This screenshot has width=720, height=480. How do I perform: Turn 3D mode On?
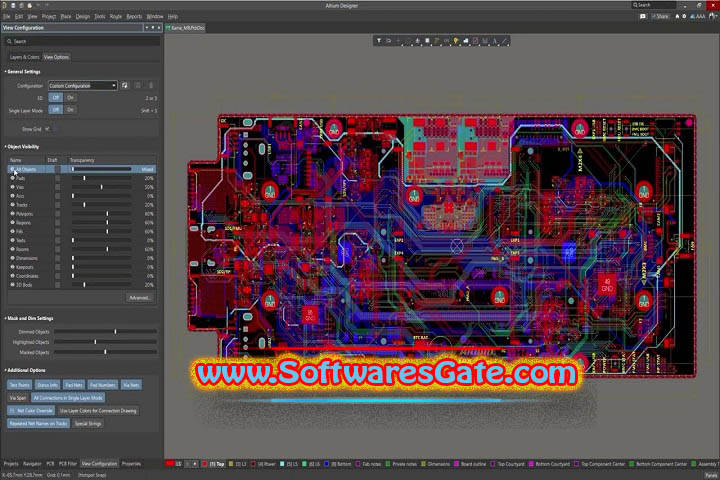(x=70, y=98)
